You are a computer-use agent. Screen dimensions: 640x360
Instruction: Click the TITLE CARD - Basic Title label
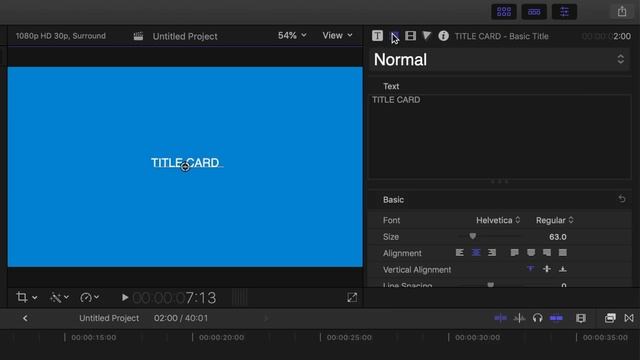tap(502, 36)
